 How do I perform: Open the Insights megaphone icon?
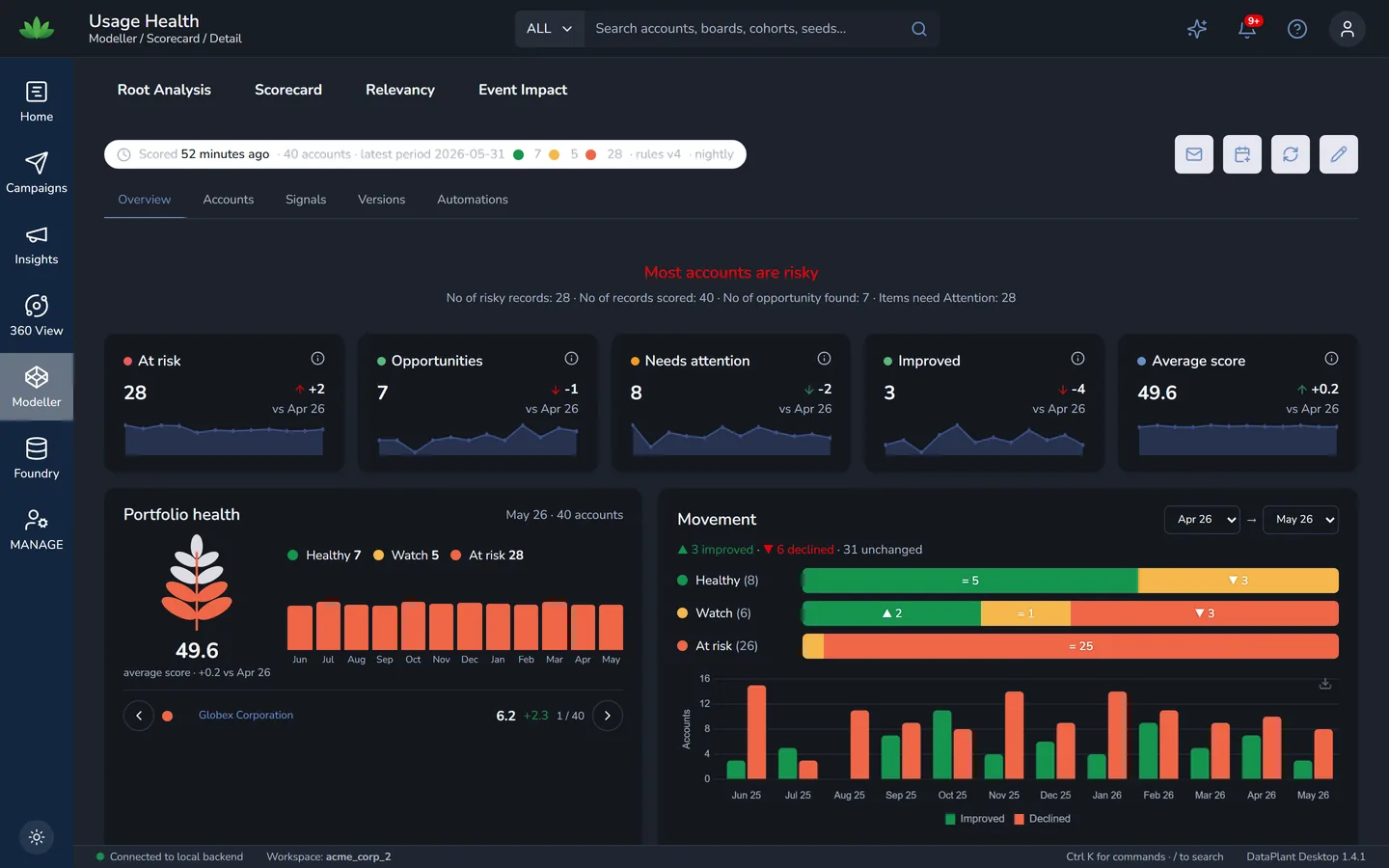pos(37,235)
